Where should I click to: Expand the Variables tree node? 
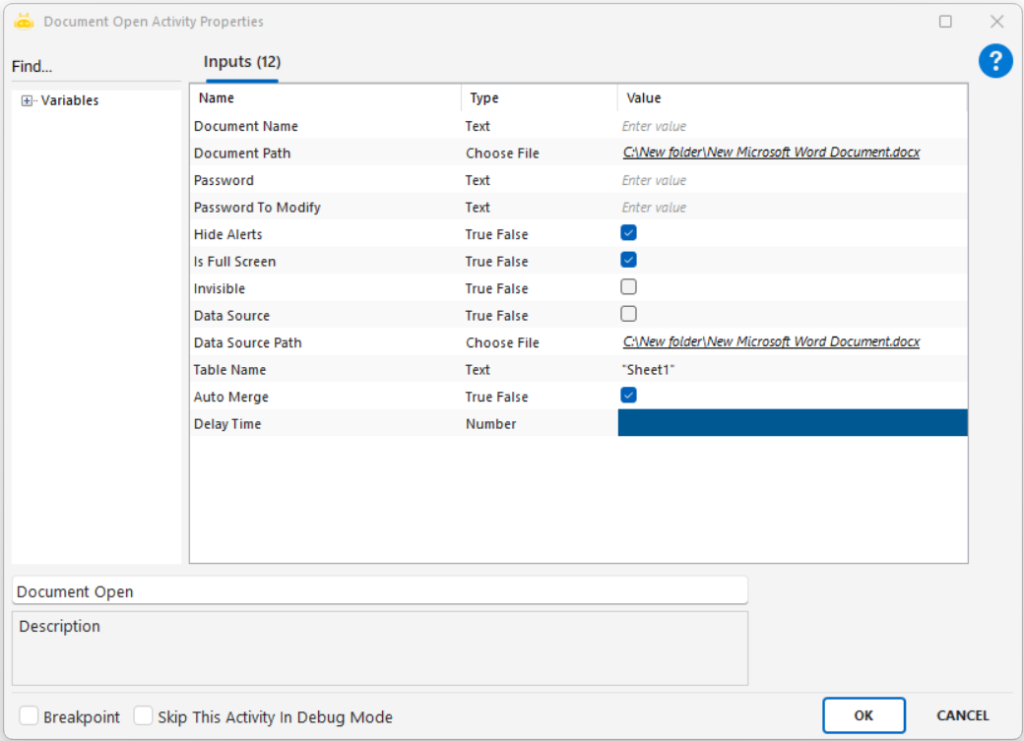click(27, 101)
